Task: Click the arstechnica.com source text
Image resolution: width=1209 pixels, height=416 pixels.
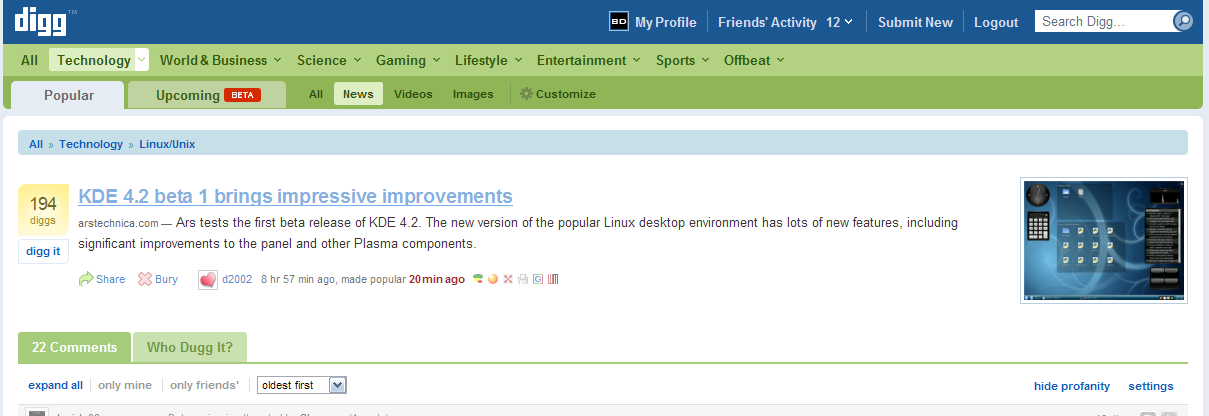Action: click(118, 223)
